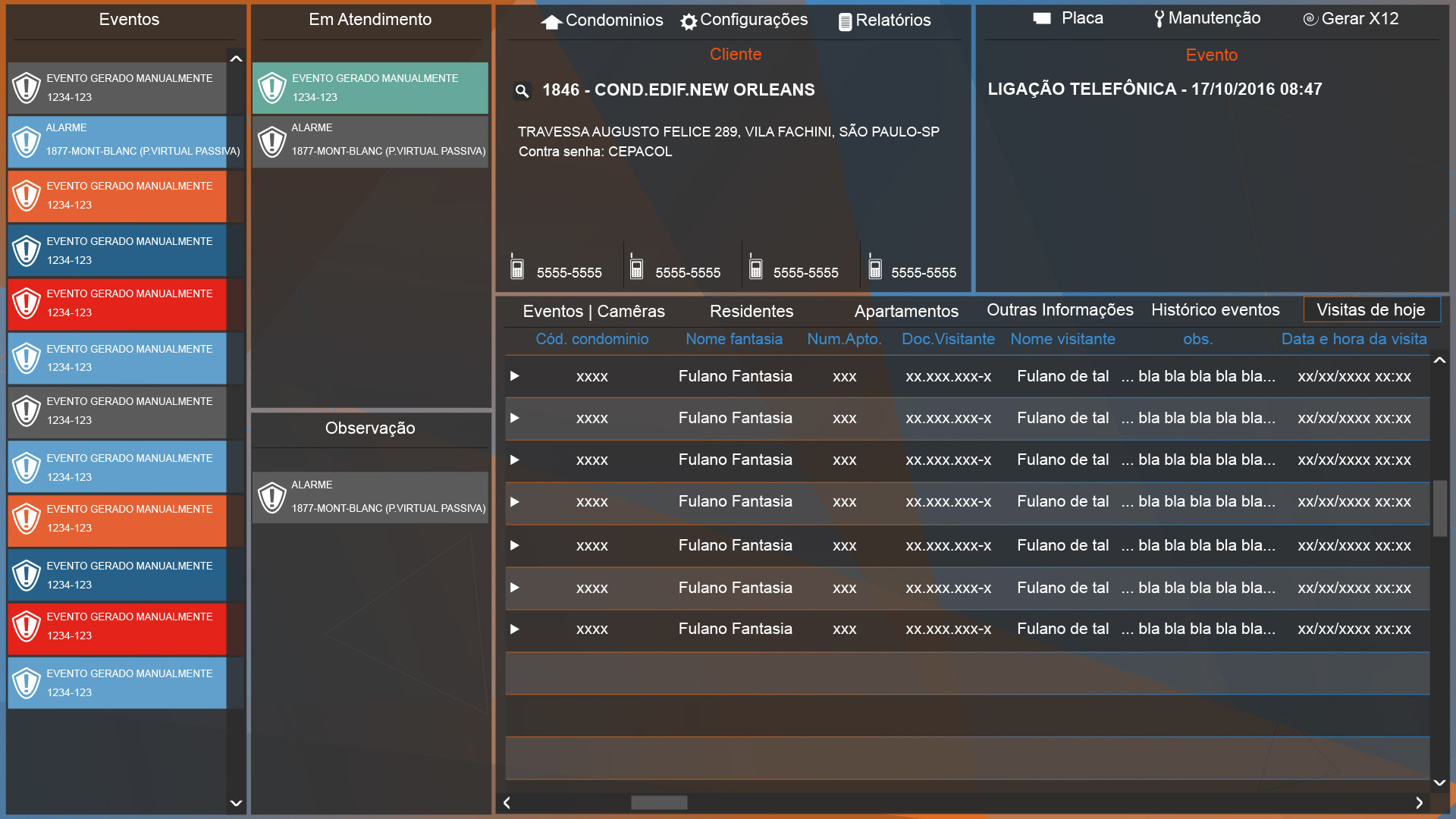Click shield icon of gray ALARME in Em Atendimento

point(271,141)
